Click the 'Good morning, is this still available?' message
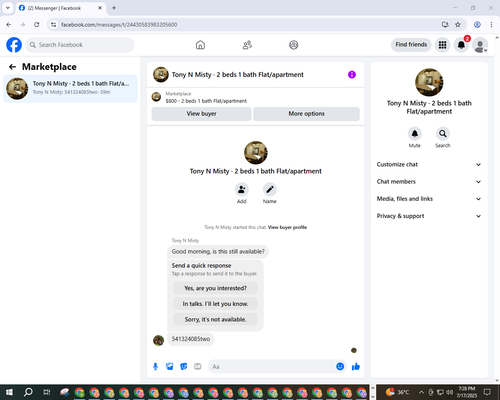This screenshot has width=500, height=400. [x=218, y=252]
